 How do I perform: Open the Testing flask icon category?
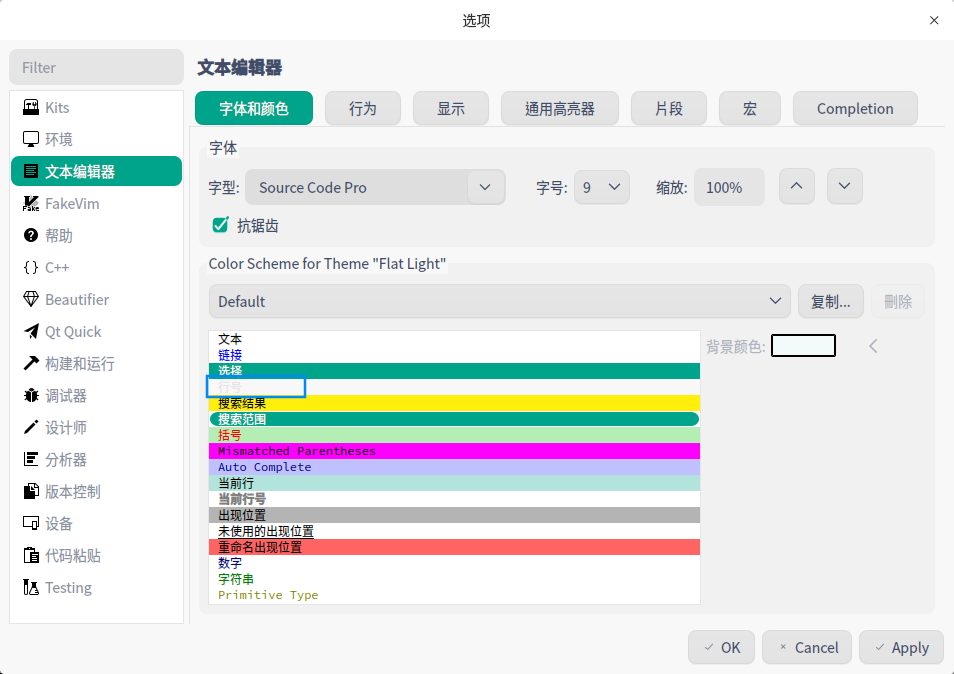tap(31, 588)
